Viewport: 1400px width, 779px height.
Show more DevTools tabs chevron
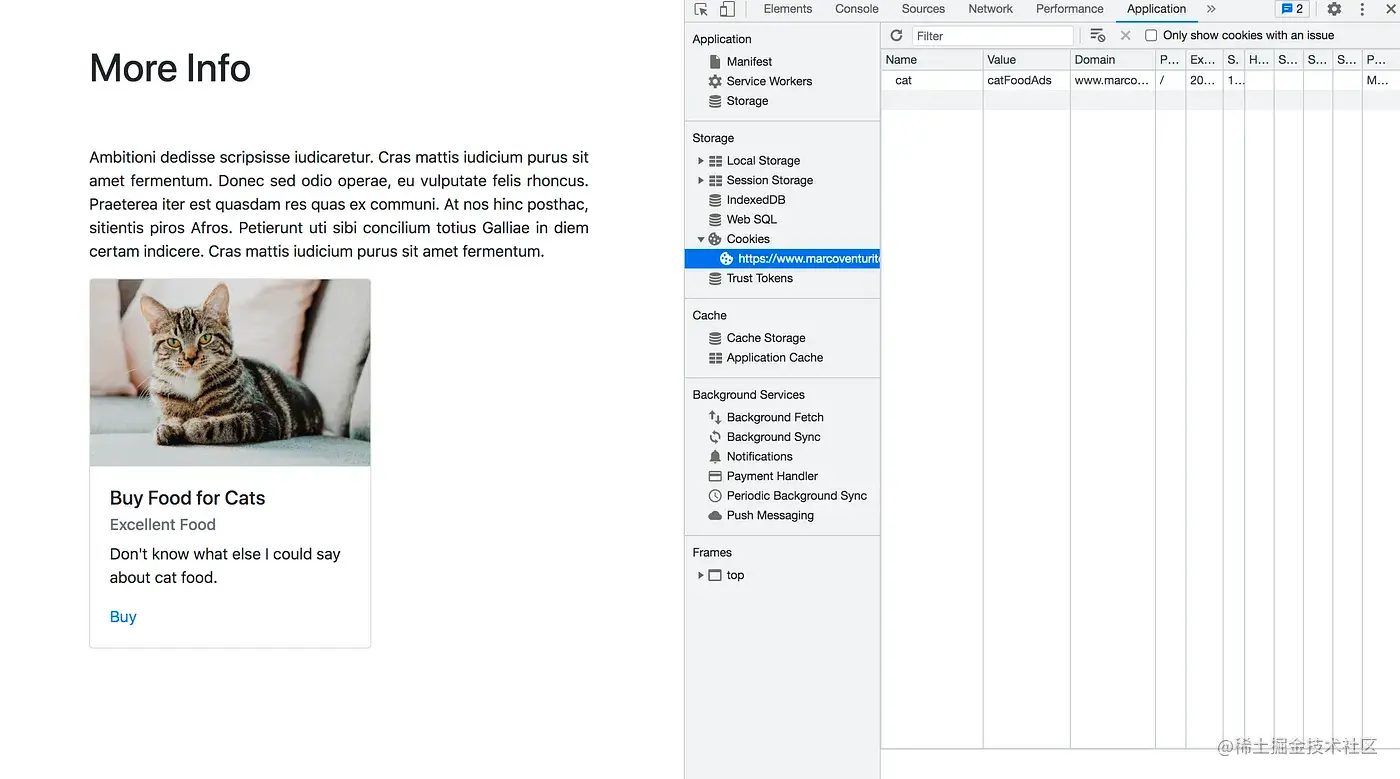pyautogui.click(x=1211, y=9)
